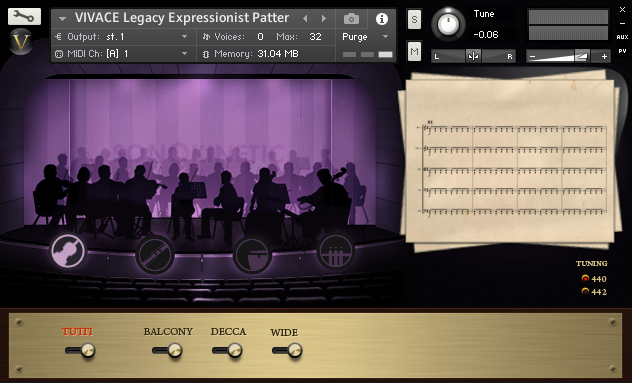Open snapshot view with camera icon
The height and width of the screenshot is (383, 632).
(351, 19)
